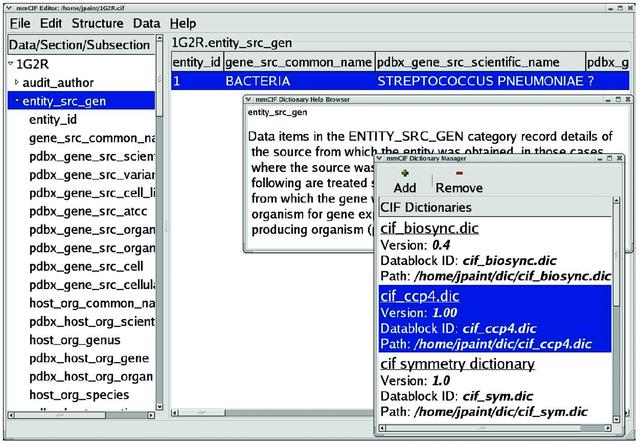640x444 pixels.
Task: Click the entity_src_gen heading in Help Browser
Action: 278,112
